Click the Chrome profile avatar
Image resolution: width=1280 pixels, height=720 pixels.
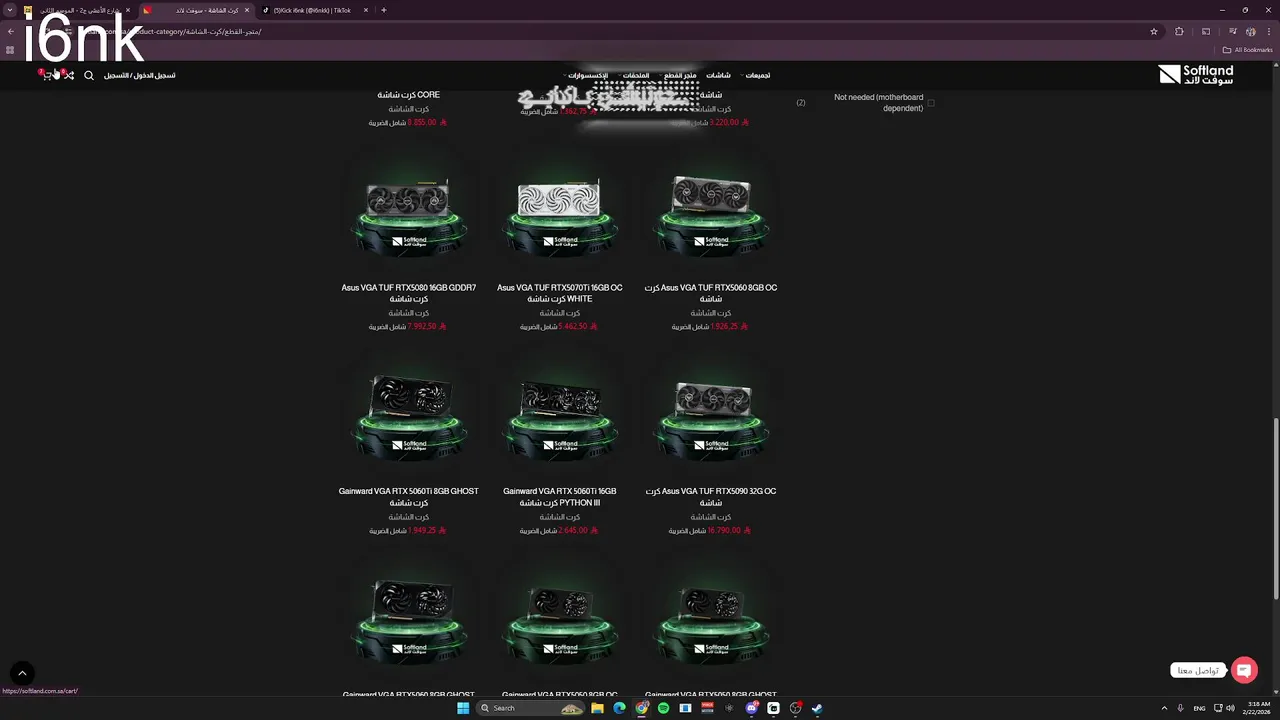tap(1251, 32)
